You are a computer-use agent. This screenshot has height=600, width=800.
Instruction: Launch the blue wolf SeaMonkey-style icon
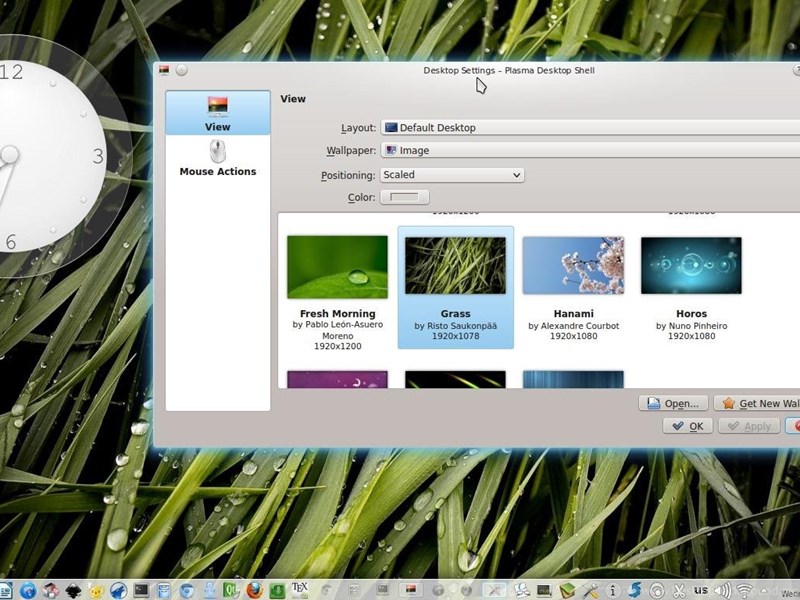119,590
